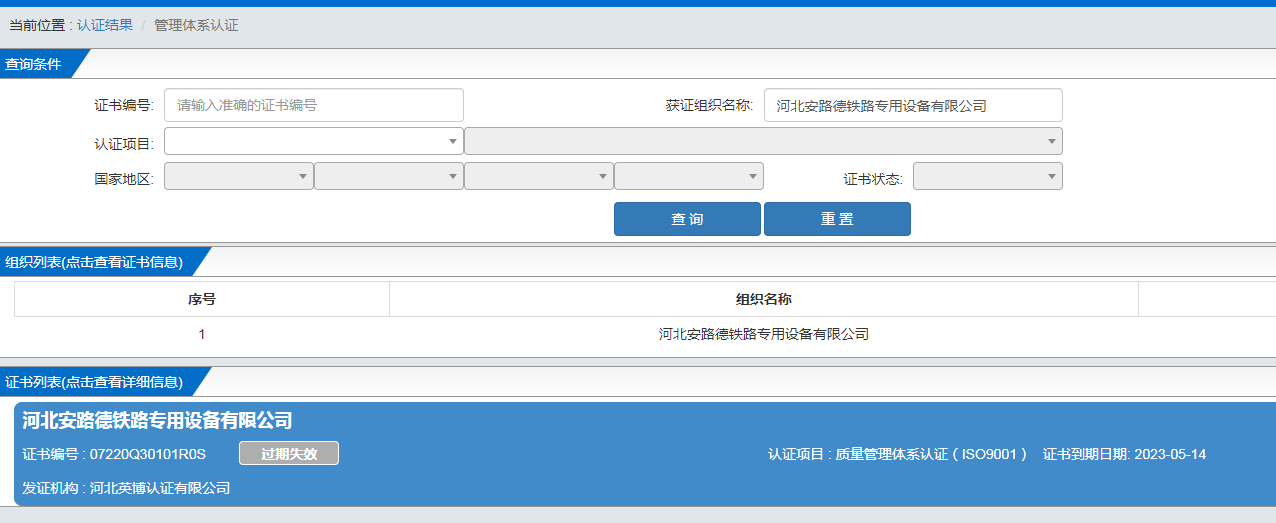Select the 组织列表 section tab
Screen dimensions: 1276x523
(x=98, y=262)
